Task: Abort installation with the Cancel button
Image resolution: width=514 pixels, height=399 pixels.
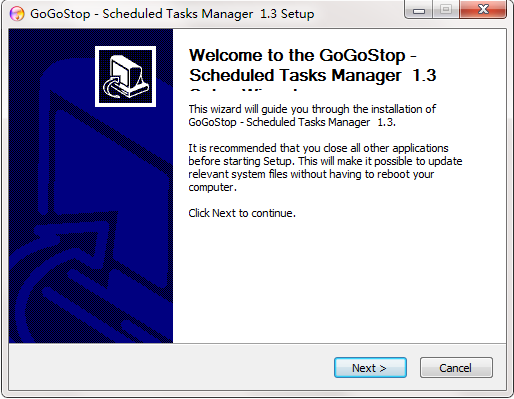Action: click(456, 367)
